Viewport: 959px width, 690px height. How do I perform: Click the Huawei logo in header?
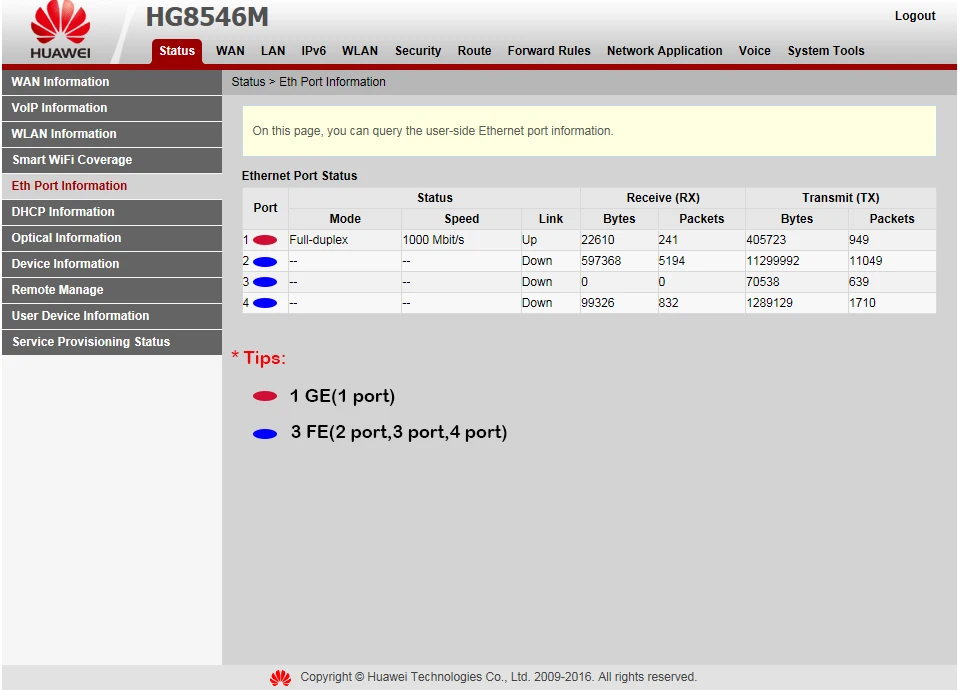tap(60, 29)
